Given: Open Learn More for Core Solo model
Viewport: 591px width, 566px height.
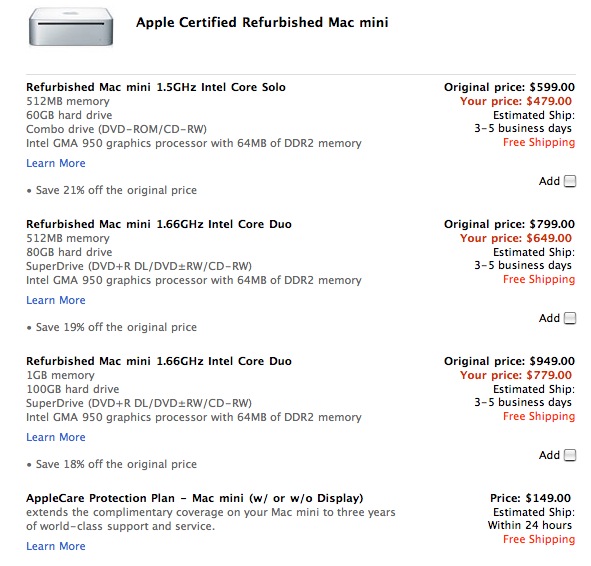Looking at the screenshot, I should 56,163.
